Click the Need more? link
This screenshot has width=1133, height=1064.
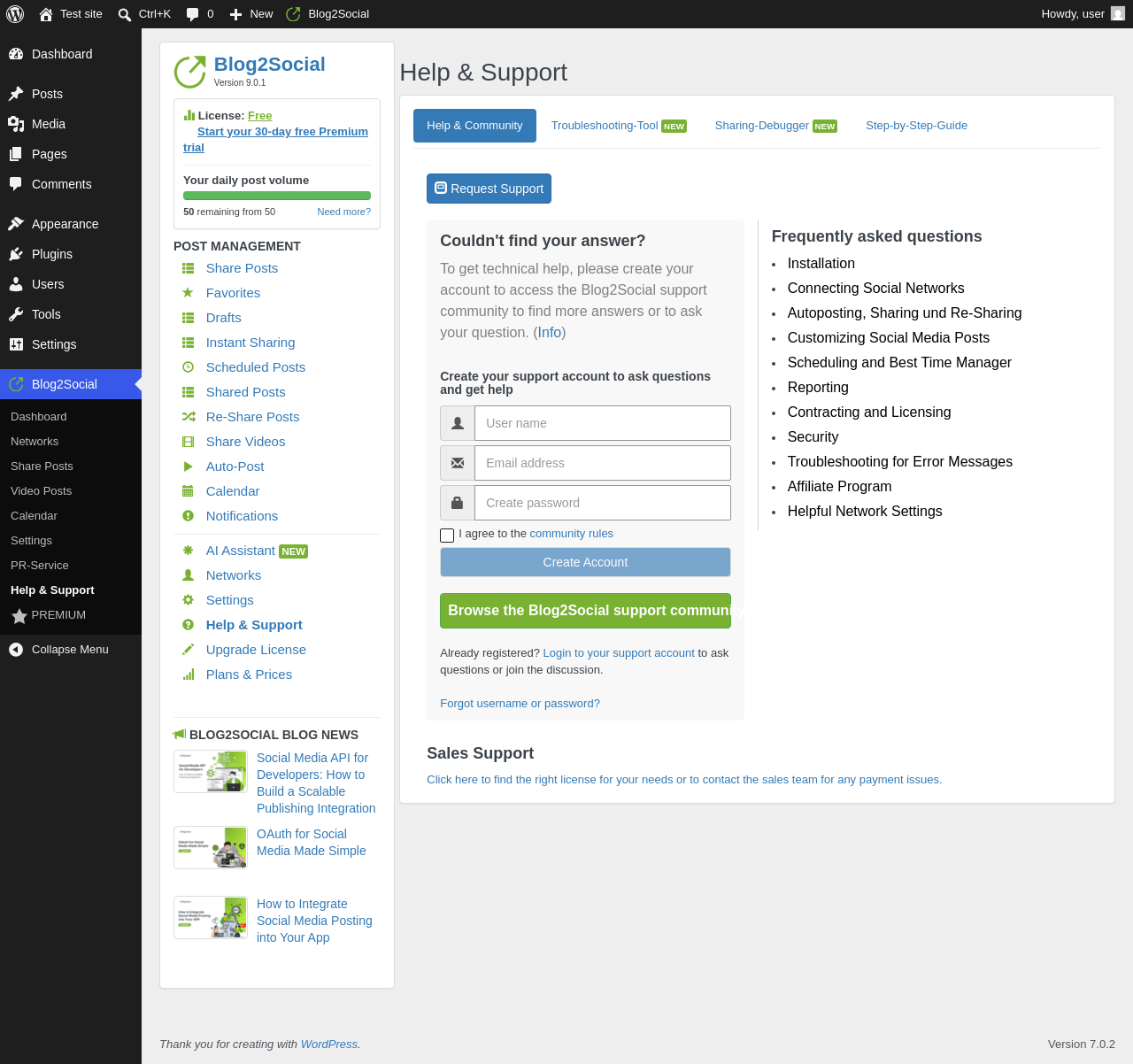(x=343, y=212)
